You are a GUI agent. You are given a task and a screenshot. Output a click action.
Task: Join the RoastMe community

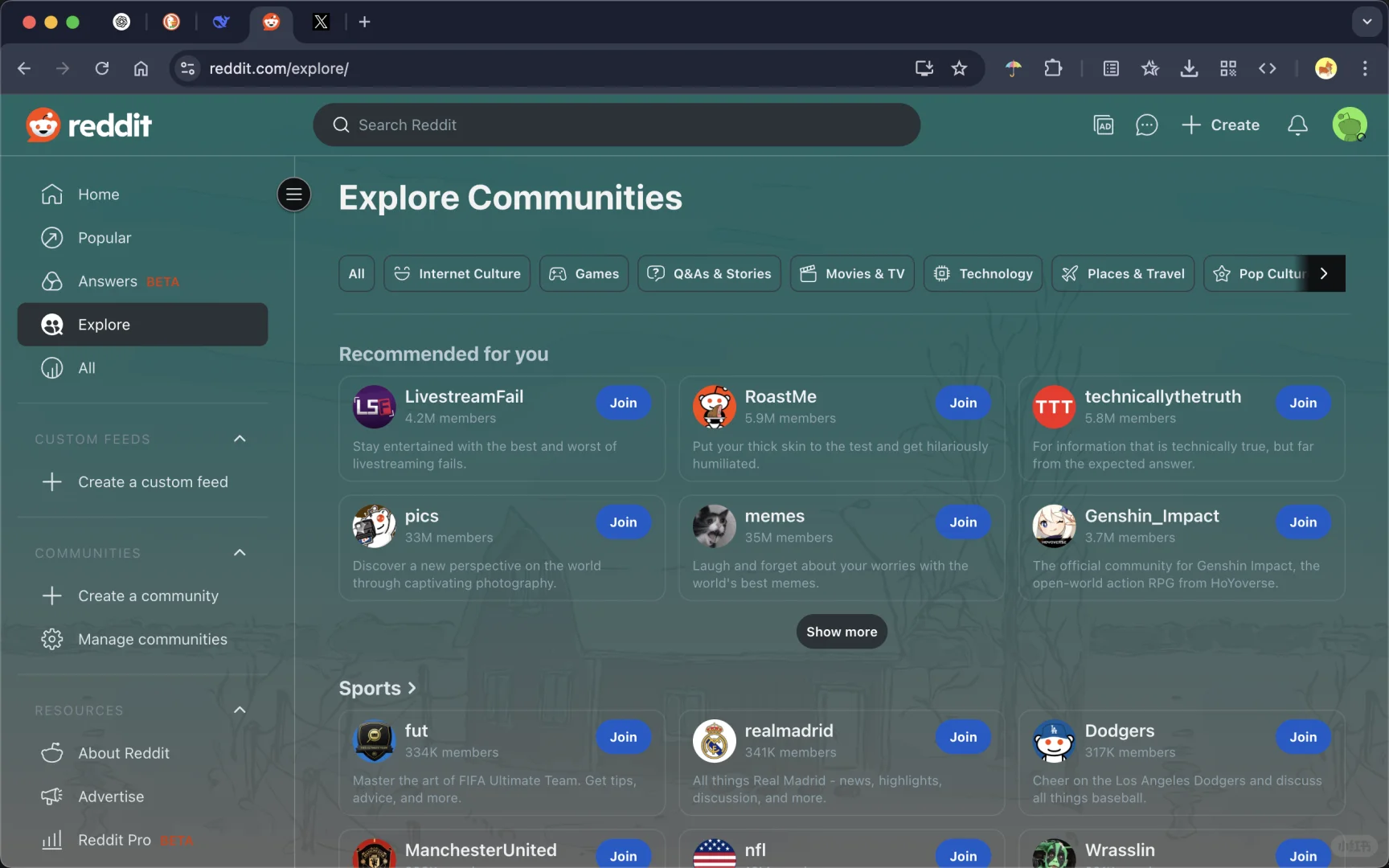[x=963, y=403]
